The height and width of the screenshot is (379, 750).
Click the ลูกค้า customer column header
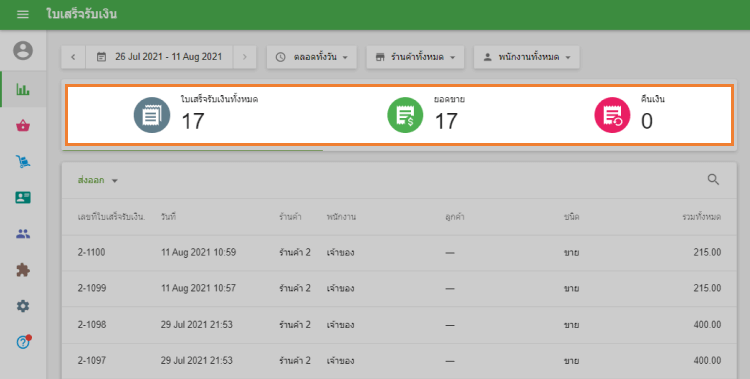[454, 217]
